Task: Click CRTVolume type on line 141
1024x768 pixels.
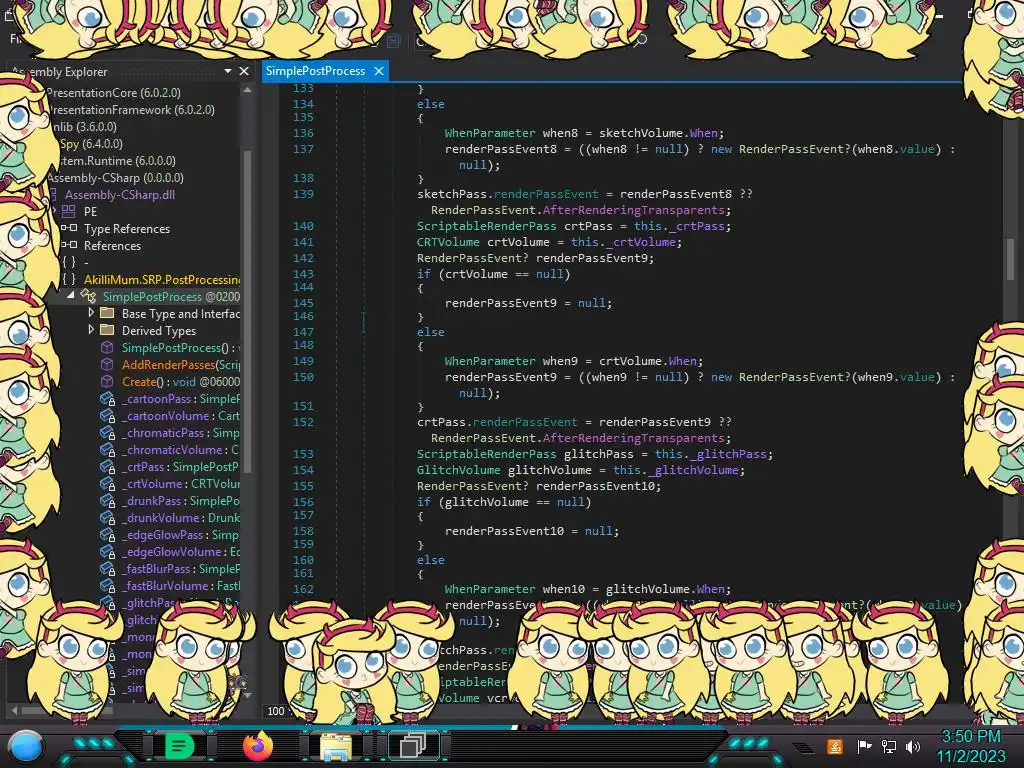Action: pyautogui.click(x=448, y=242)
